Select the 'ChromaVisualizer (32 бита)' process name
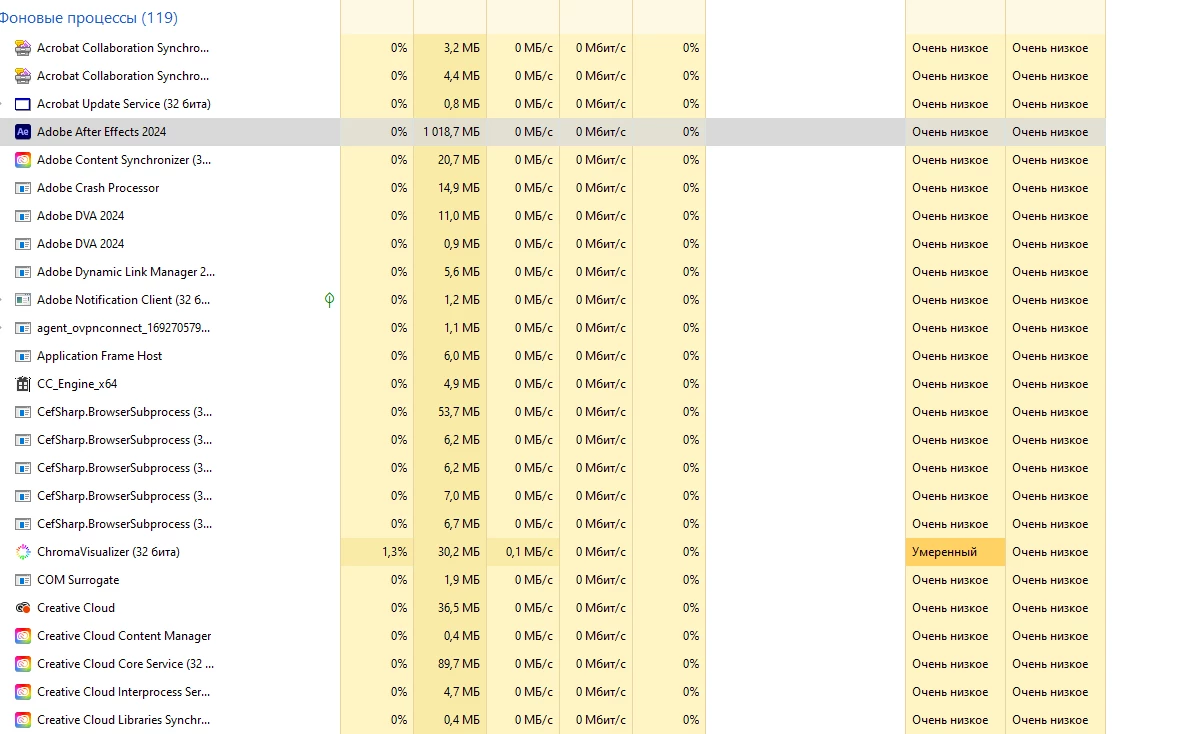This screenshot has height=734, width=1183. 108,552
